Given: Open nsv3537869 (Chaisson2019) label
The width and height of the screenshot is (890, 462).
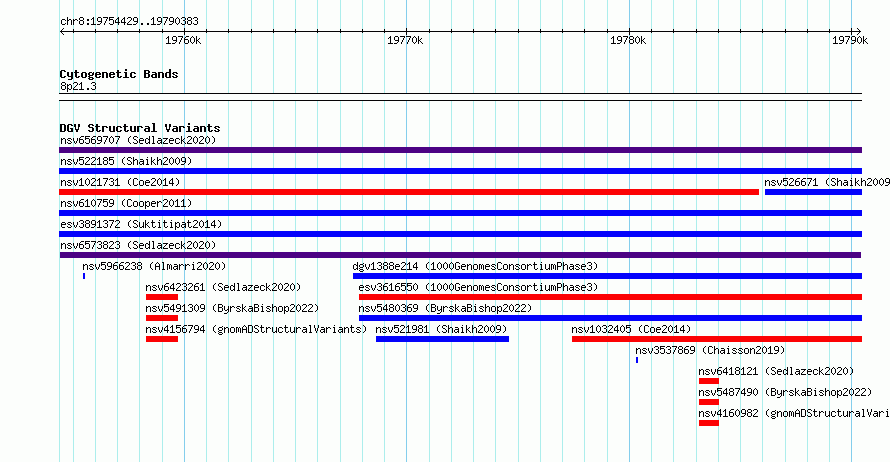Looking at the screenshot, I should pyautogui.click(x=710, y=350).
